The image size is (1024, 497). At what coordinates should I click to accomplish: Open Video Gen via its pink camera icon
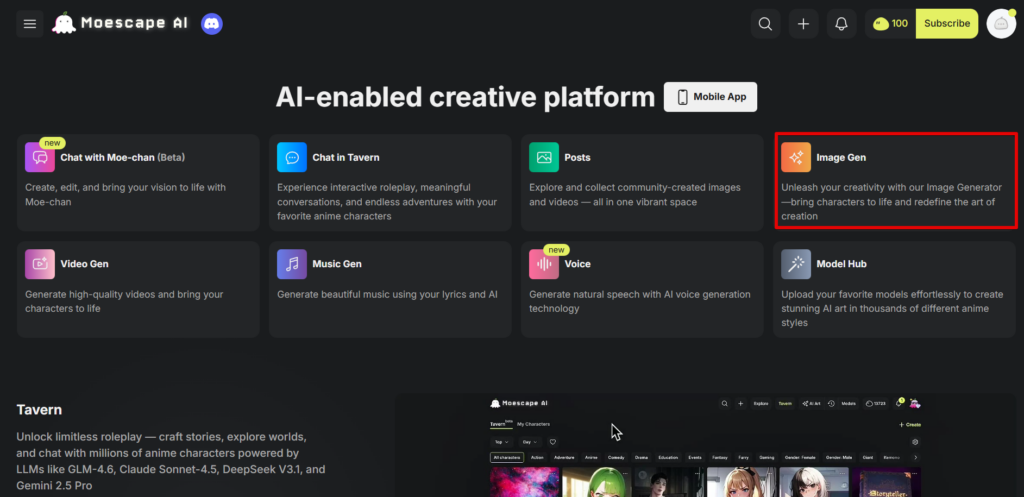40,264
